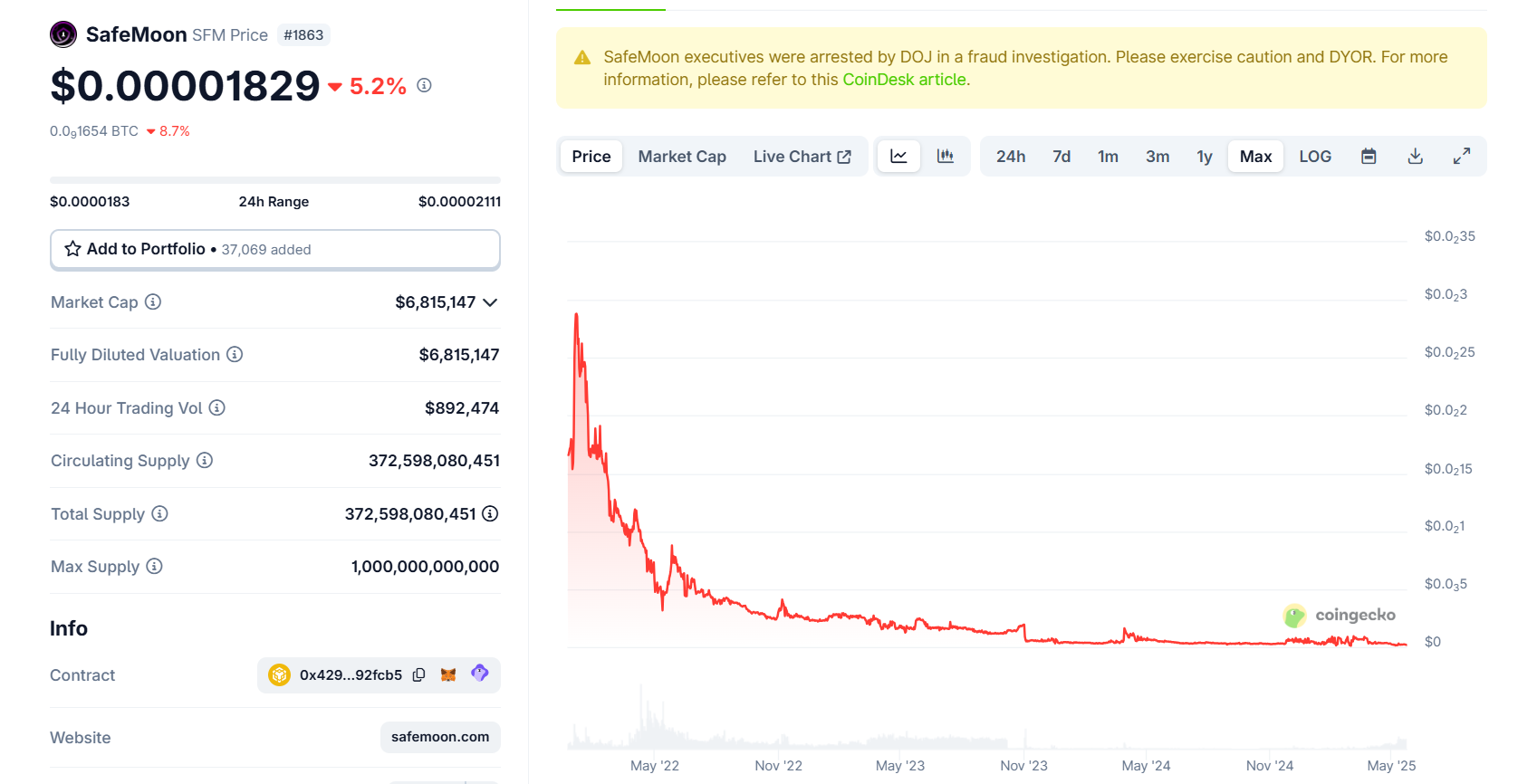Click the contract address chip 0x429...92fcb5
Screen dimensions: 1537x784
coord(379,675)
